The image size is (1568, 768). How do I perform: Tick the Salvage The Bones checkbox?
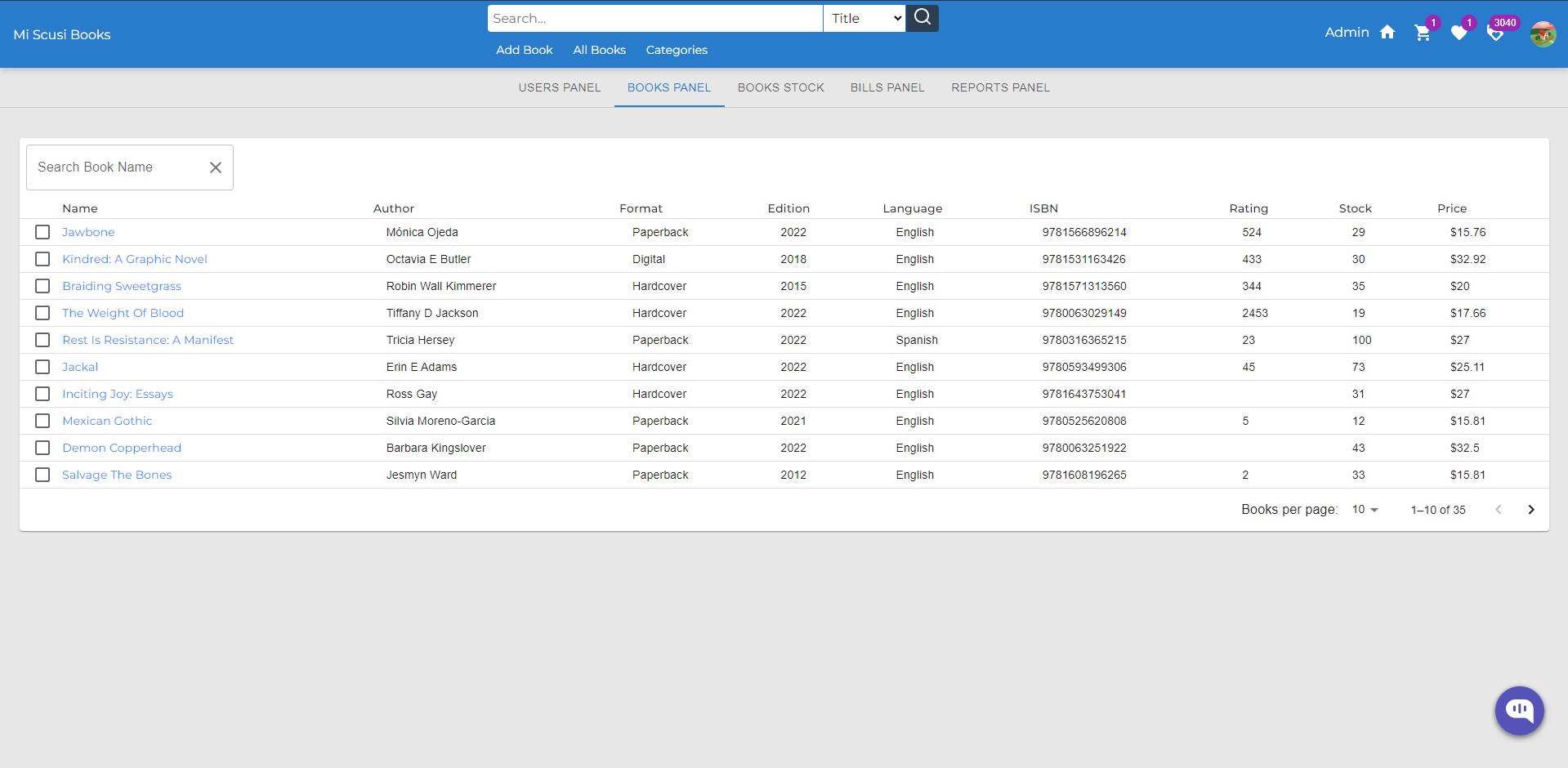[x=42, y=475]
